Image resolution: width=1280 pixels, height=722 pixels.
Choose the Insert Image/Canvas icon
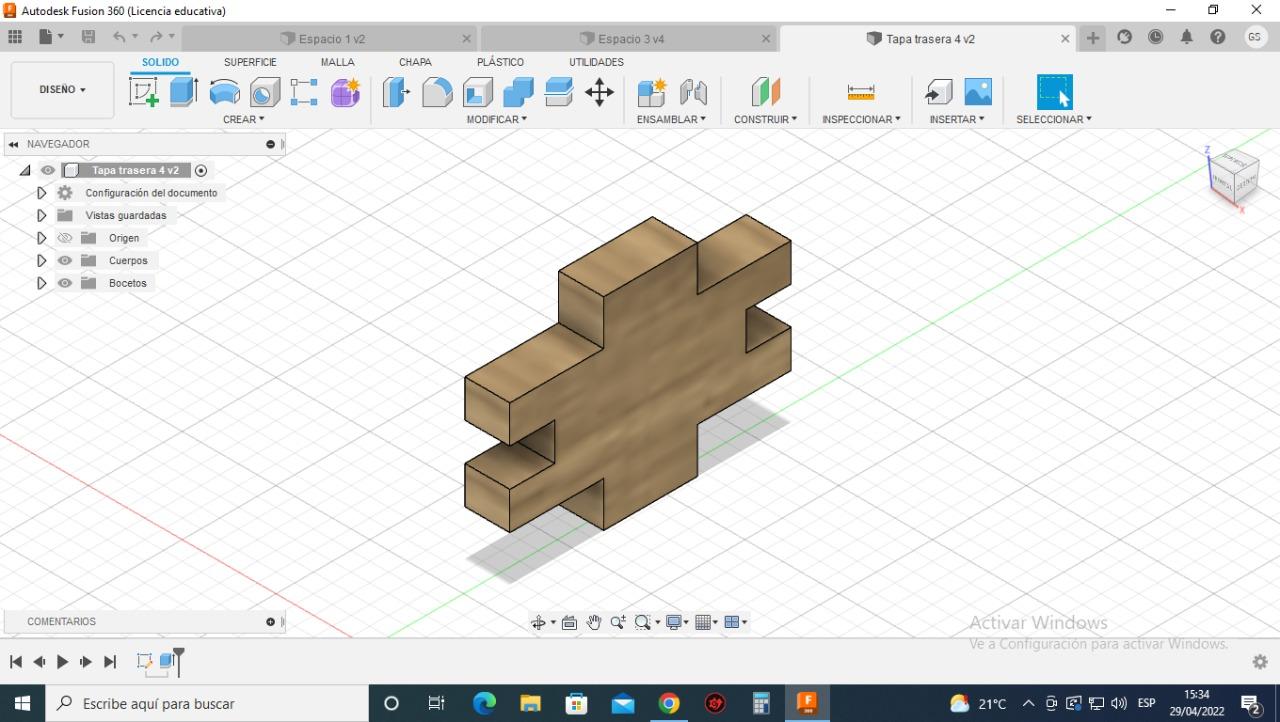pos(978,92)
